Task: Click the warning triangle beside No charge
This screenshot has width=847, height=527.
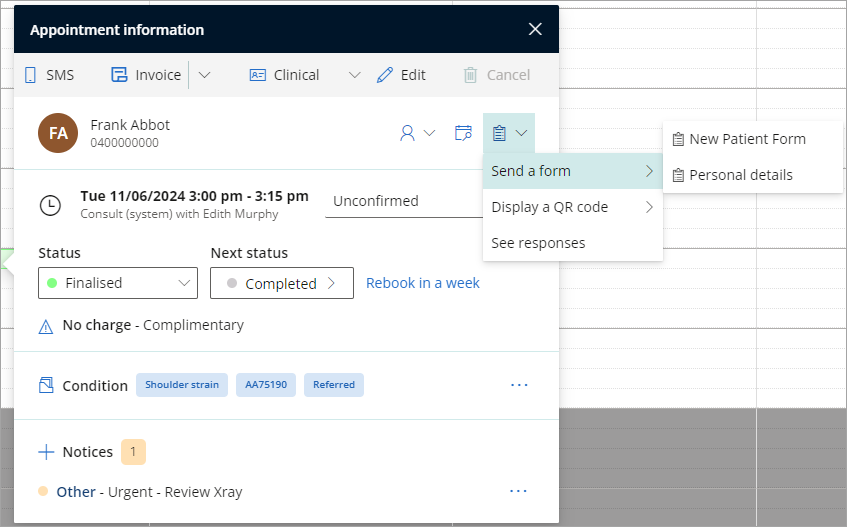Action: click(46, 327)
